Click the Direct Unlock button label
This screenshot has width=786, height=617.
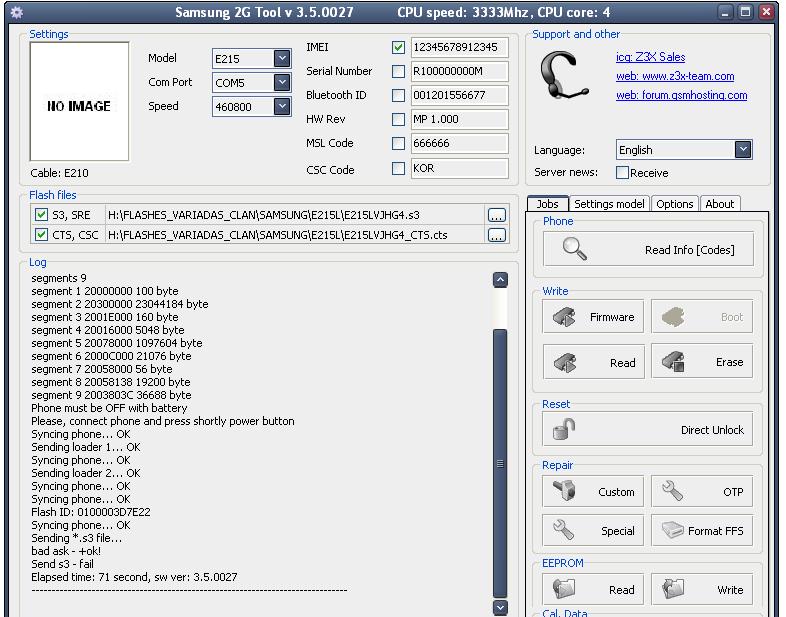tap(712, 430)
